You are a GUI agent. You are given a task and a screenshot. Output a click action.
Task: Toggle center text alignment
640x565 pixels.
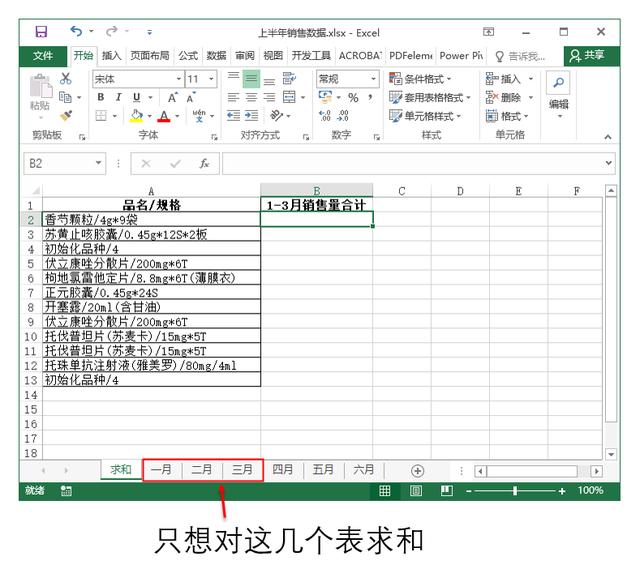click(251, 97)
